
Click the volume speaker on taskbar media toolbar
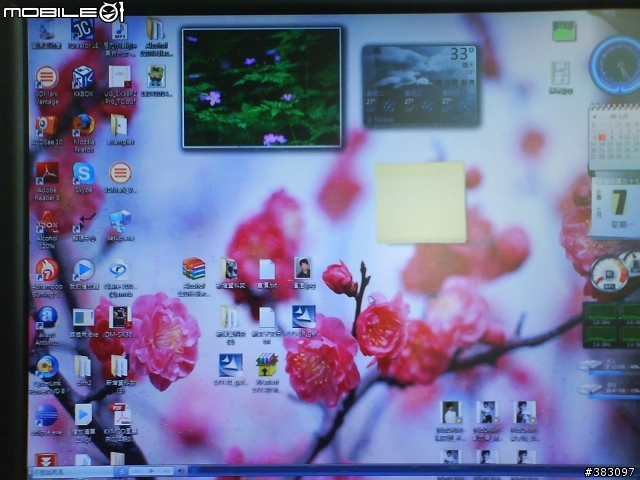coord(180,471)
